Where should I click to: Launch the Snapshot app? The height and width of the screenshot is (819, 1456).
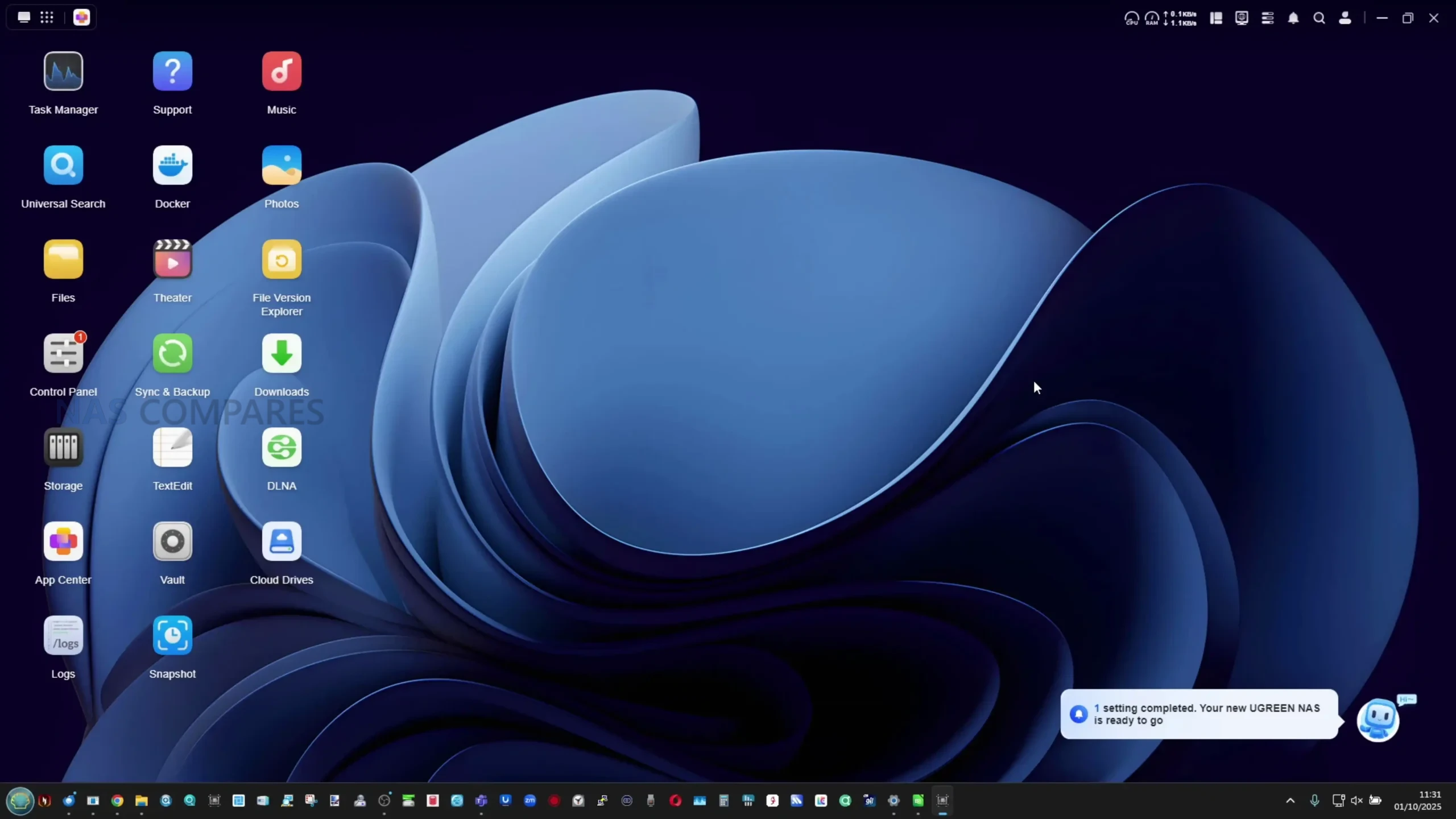coord(172,635)
